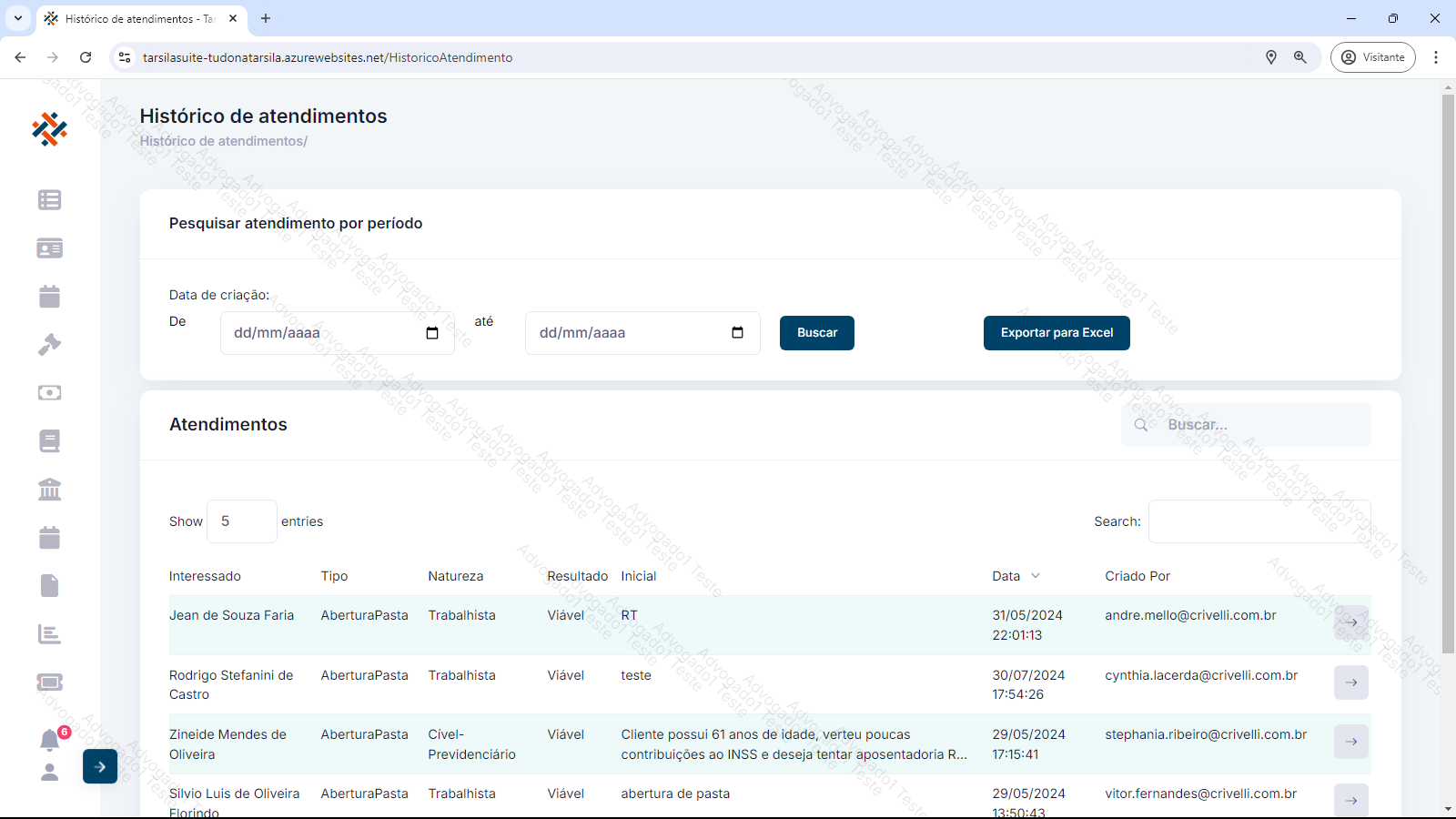Open the browser new tab button
The image size is (1456, 819).
(x=266, y=18)
